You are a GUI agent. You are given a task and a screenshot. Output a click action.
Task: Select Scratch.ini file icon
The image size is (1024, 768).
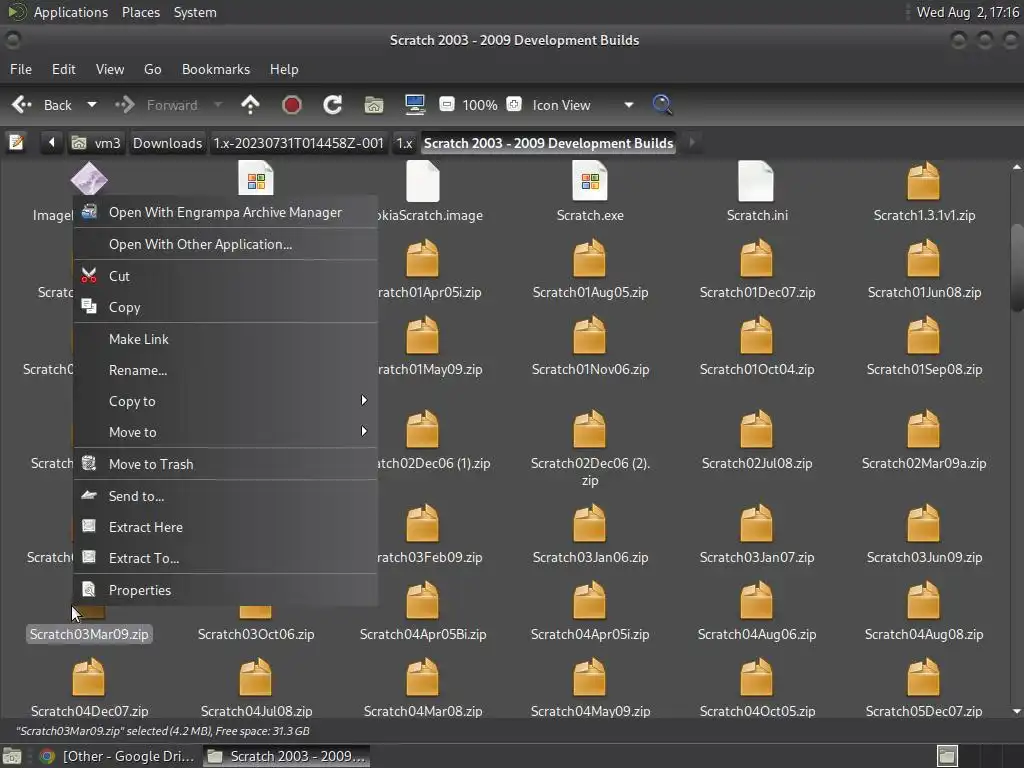coord(756,181)
